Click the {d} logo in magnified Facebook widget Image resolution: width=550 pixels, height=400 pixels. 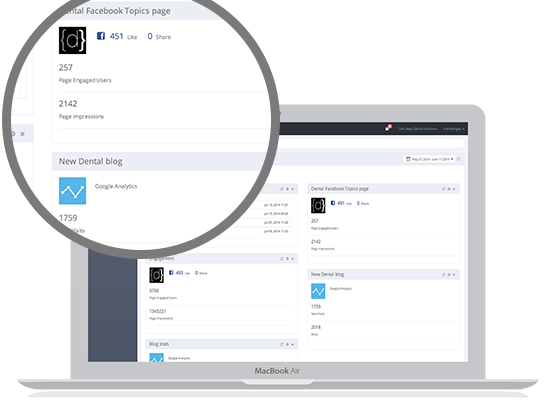click(72, 40)
